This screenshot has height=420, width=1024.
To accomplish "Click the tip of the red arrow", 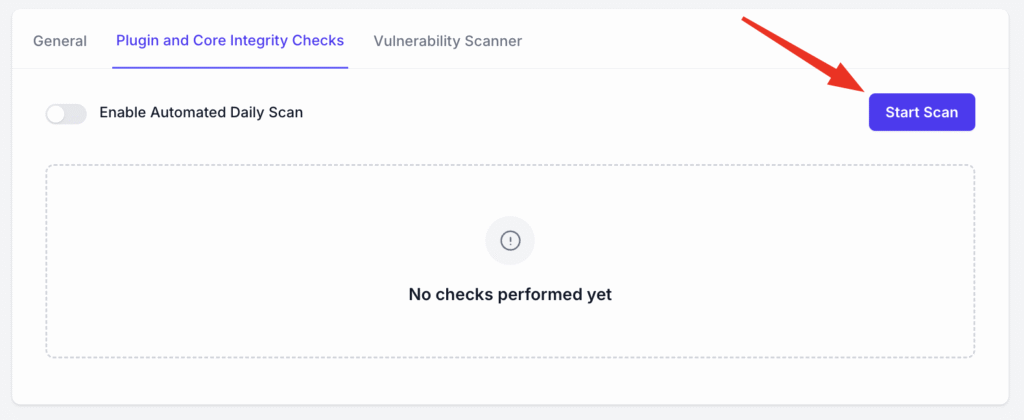I will coord(862,91).
